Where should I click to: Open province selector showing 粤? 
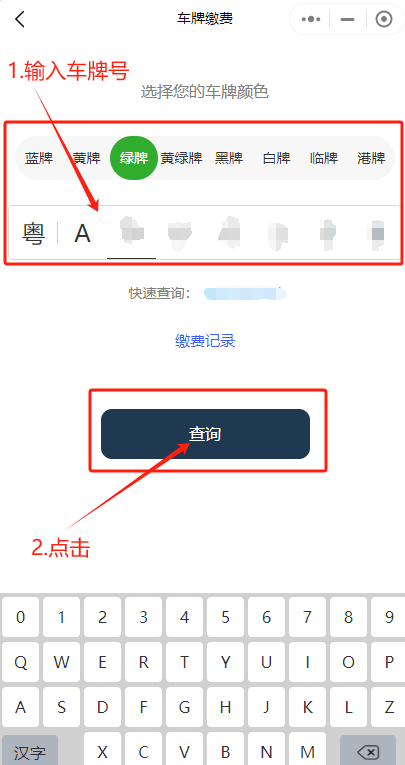(34, 233)
